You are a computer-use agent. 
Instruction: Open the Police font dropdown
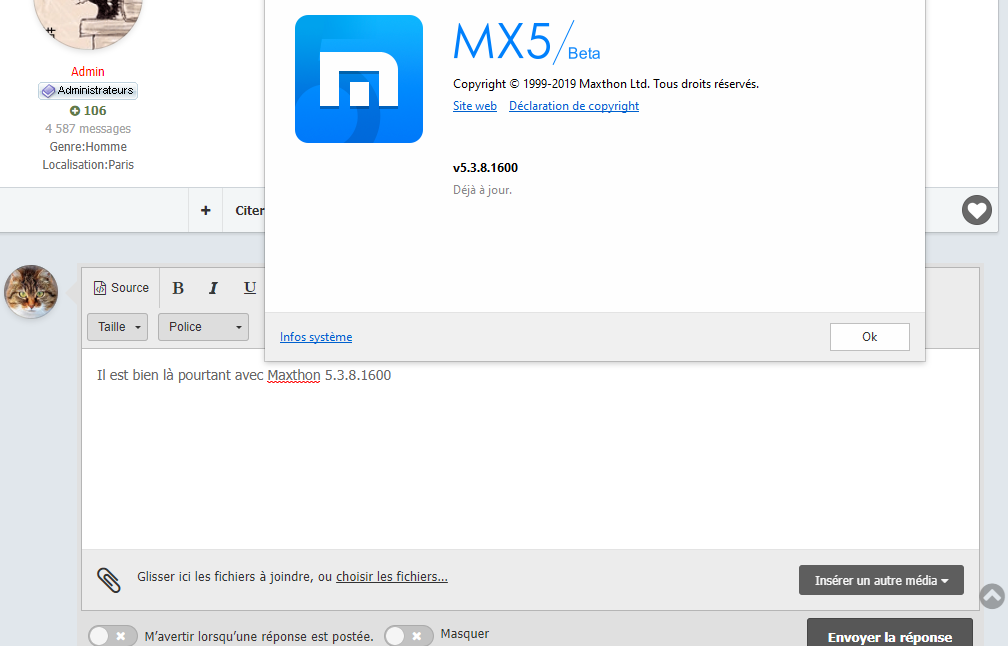point(203,327)
